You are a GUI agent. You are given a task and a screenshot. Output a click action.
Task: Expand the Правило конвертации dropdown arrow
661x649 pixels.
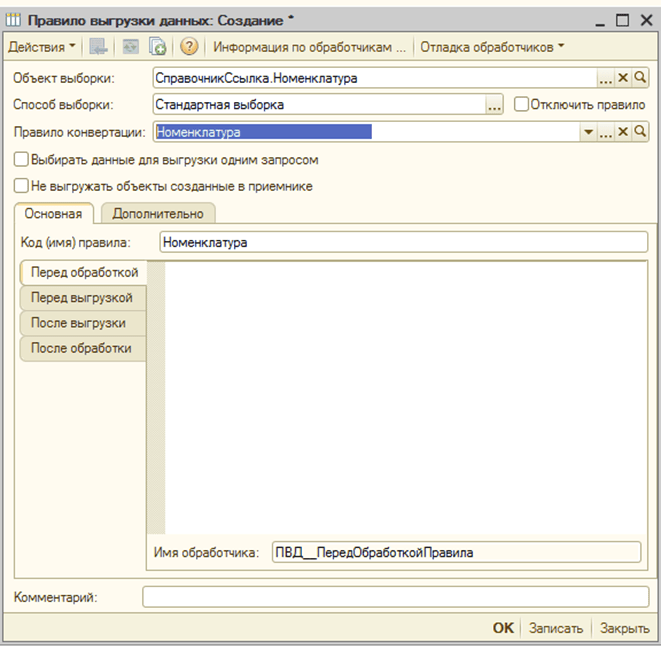(588, 132)
